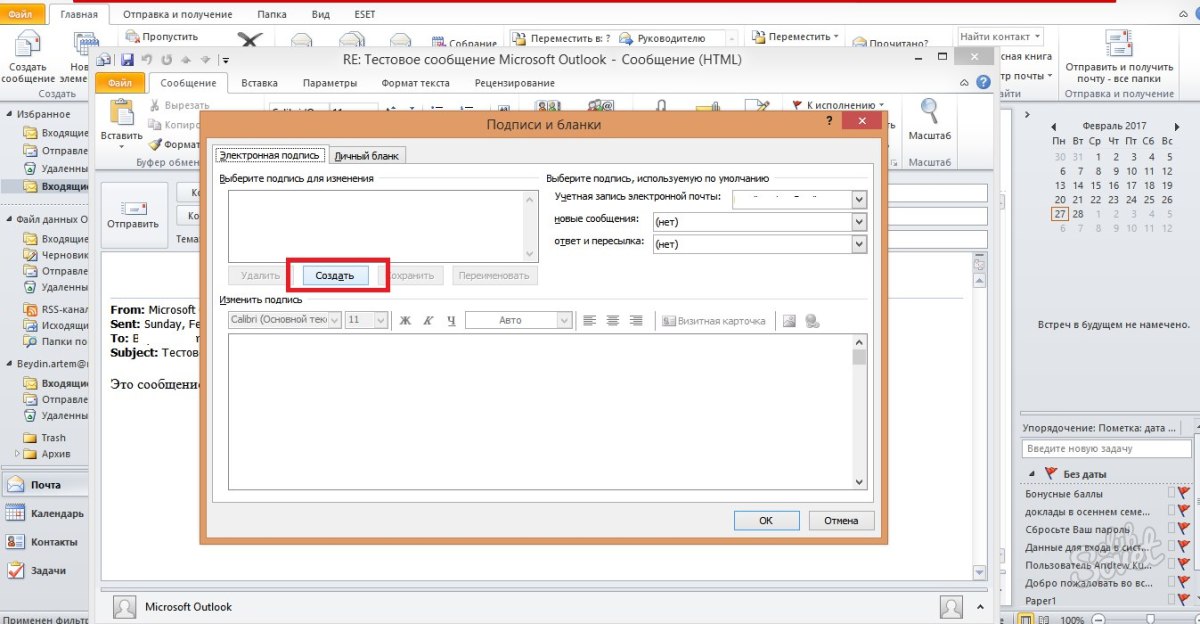1200x624 pixels.
Task: Click the Отправить envelope button
Action: (133, 214)
